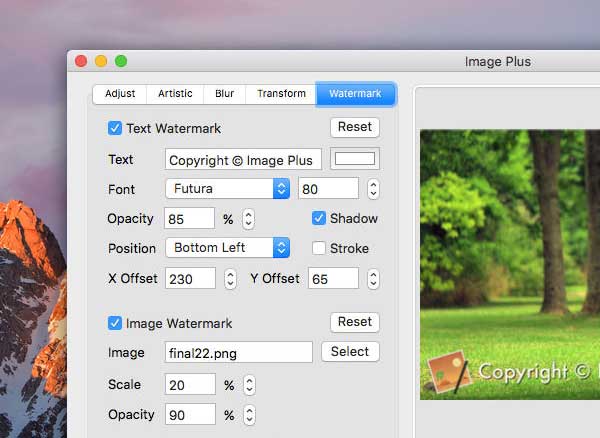Open the Futura font dropdown

(x=228, y=188)
